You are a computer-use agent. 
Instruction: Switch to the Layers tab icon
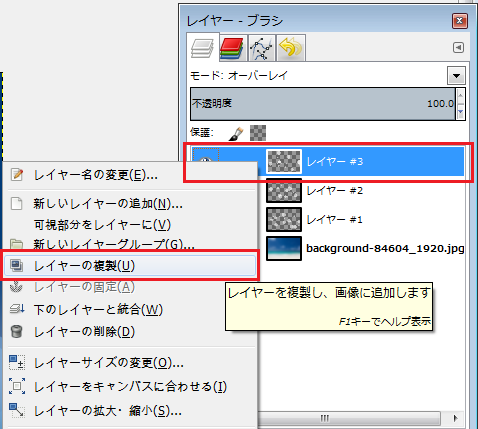(202, 48)
